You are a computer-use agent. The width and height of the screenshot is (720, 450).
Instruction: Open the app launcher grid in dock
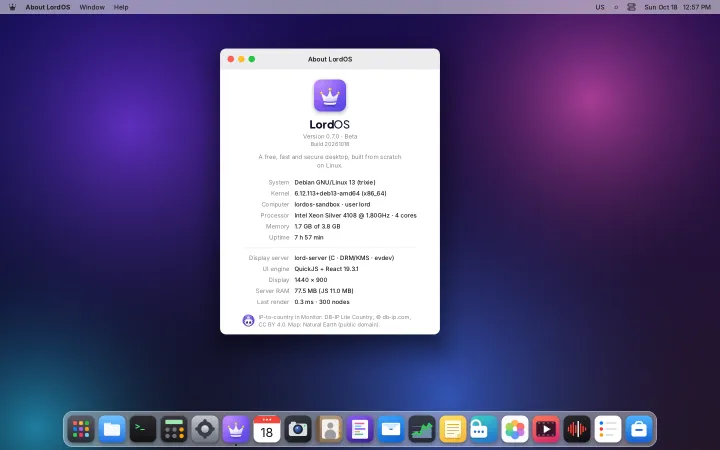81,429
